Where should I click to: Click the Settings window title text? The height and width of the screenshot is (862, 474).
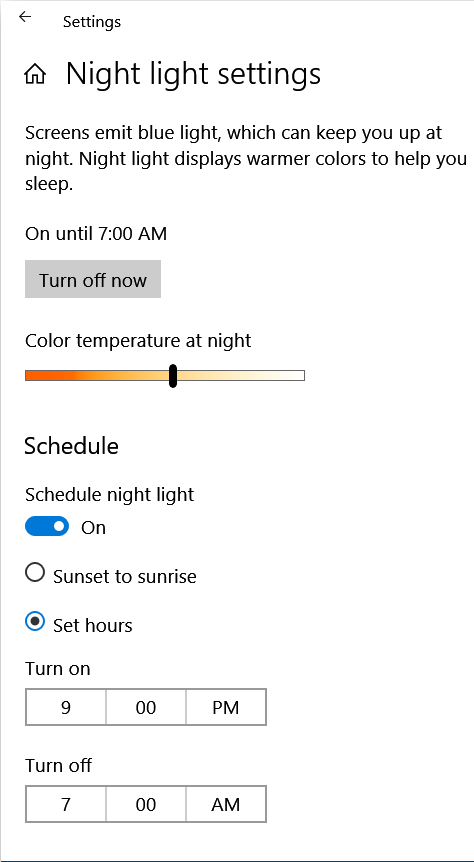[92, 22]
